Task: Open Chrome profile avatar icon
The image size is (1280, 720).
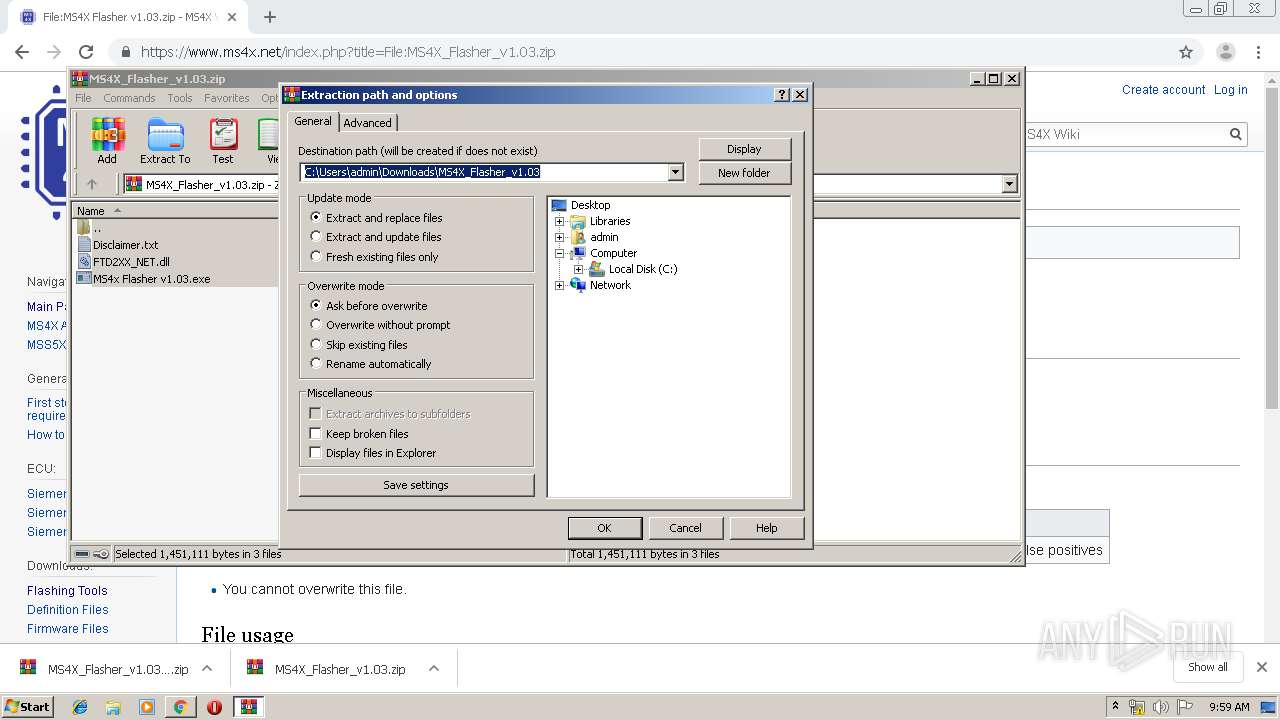Action: [x=1225, y=52]
